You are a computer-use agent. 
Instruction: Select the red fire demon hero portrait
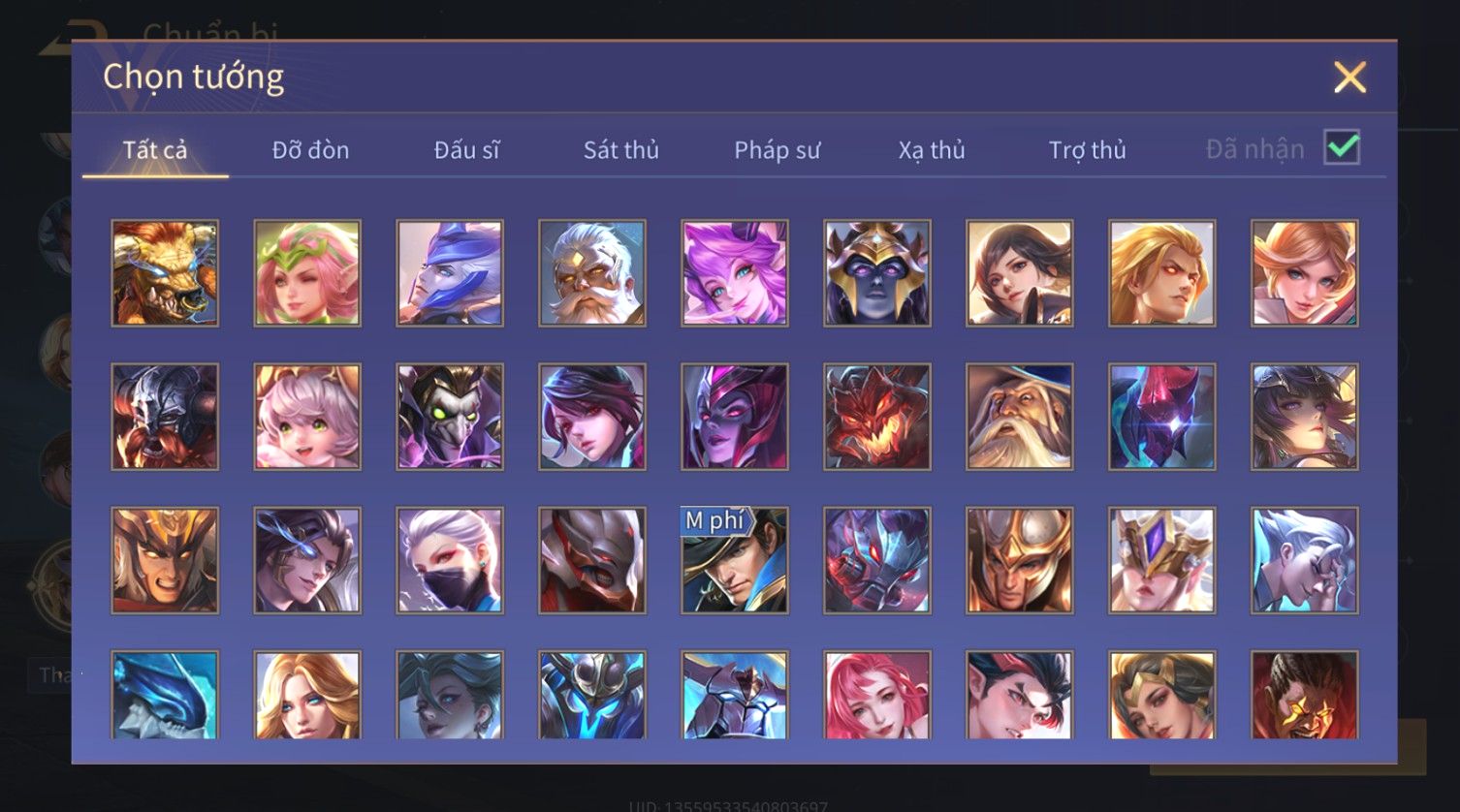click(877, 417)
